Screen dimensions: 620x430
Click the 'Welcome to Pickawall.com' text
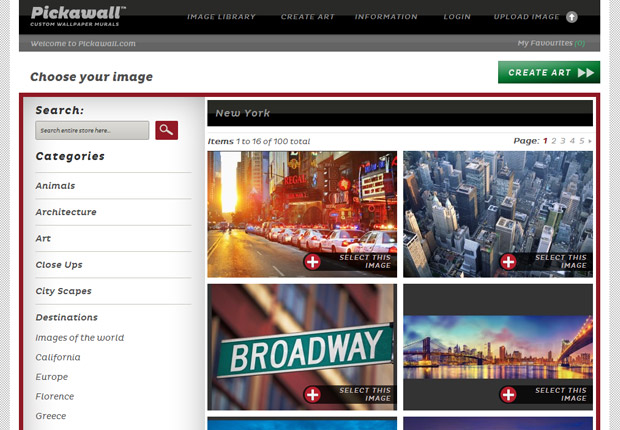click(83, 44)
